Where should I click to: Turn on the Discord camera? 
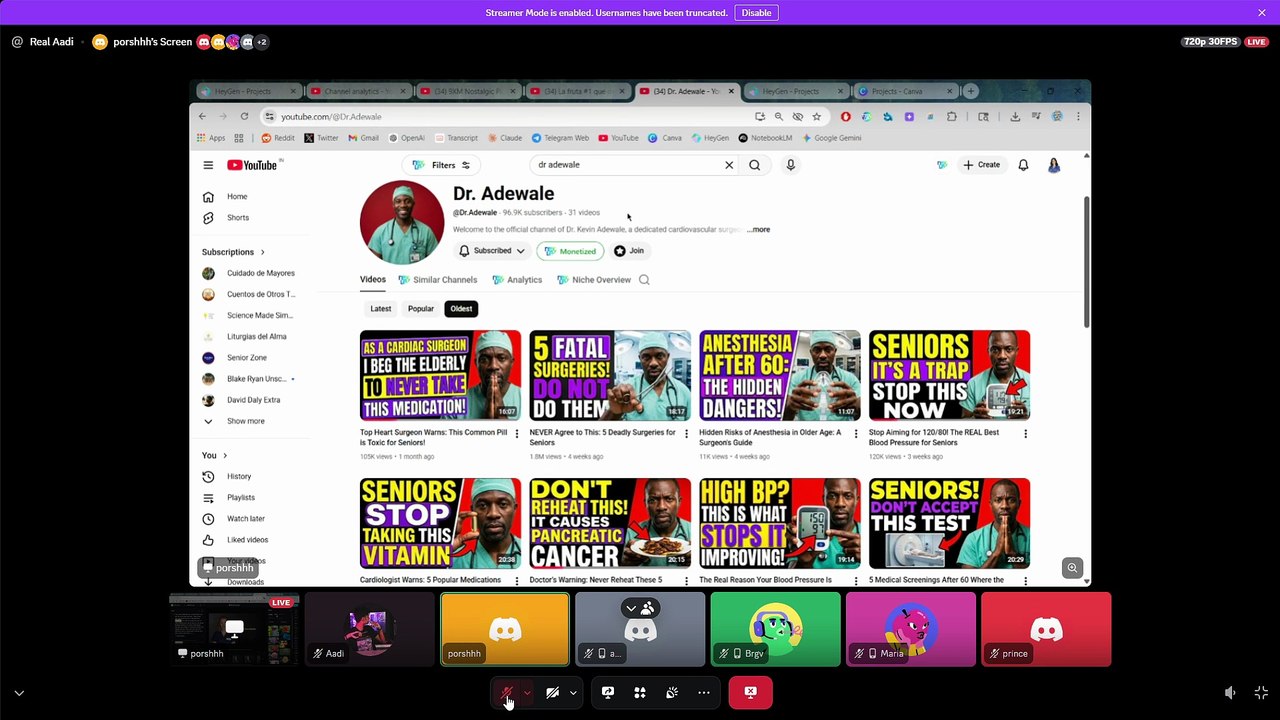point(552,692)
